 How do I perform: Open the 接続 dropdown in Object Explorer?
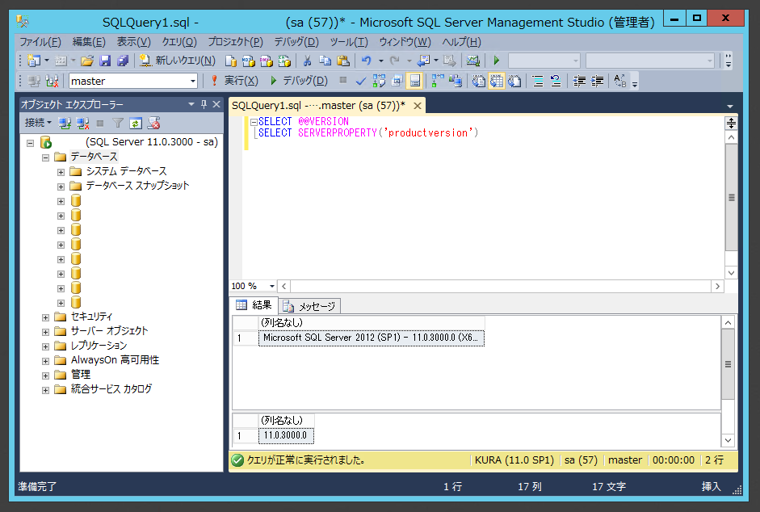[x=38, y=123]
